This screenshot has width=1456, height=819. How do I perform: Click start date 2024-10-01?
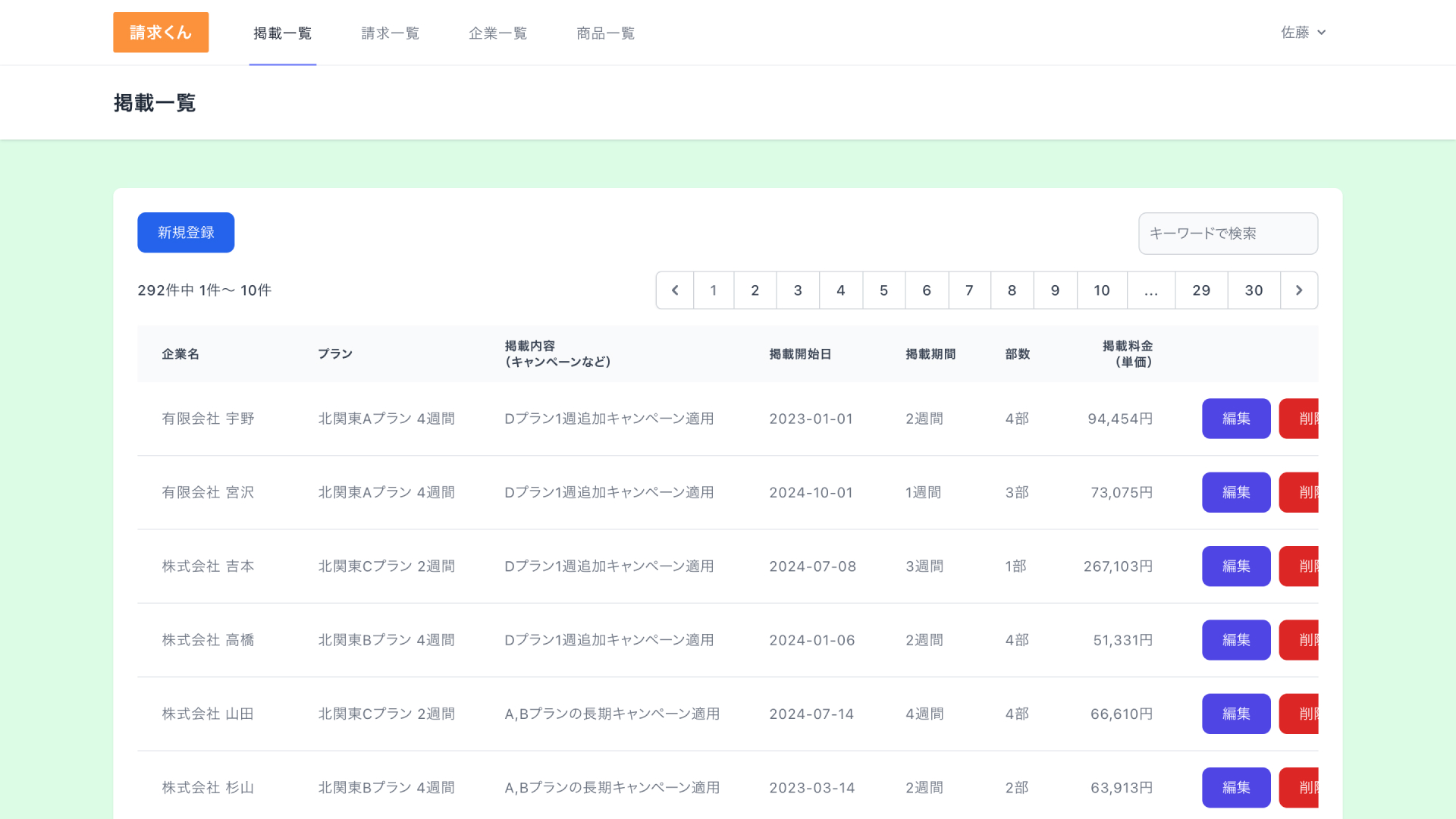pos(811,492)
